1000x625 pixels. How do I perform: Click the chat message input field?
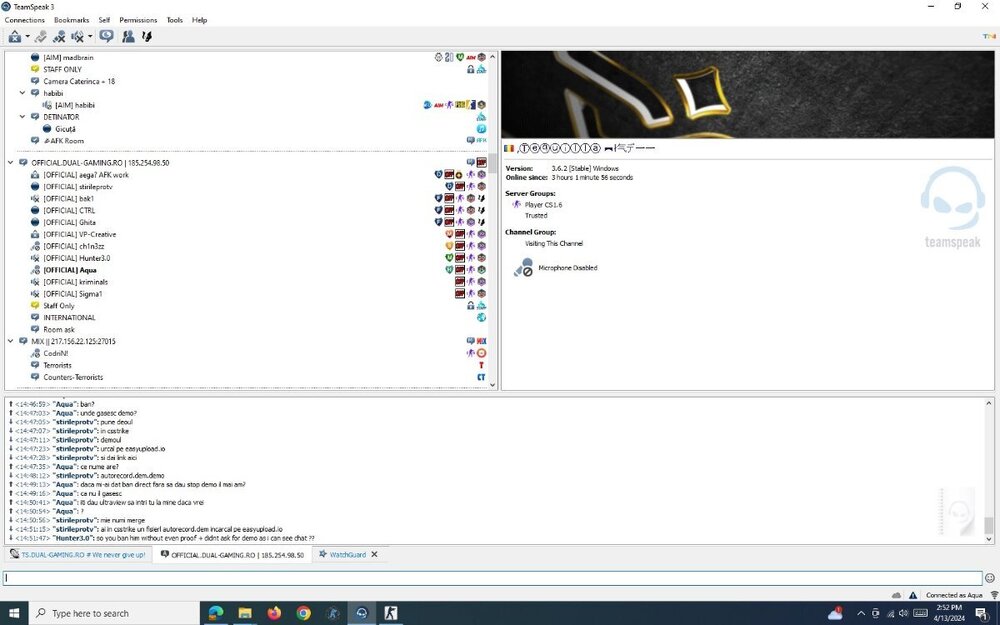pyautogui.click(x=490, y=578)
